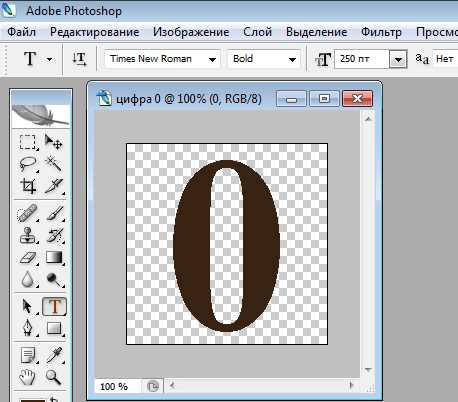This screenshot has height=402, width=458.
Task: Click the foreground color swatch
Action: pyautogui.click(x=33, y=400)
